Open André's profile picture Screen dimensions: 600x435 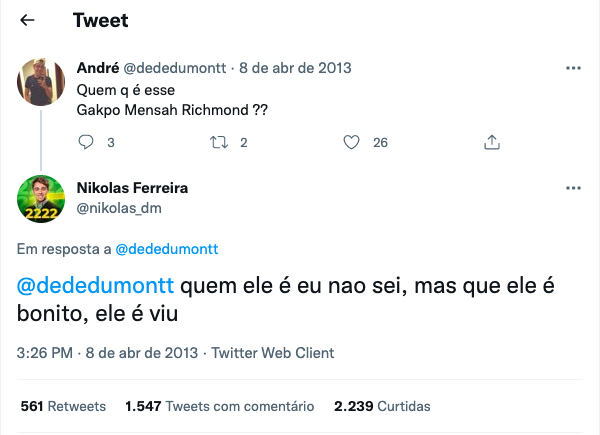click(x=41, y=82)
